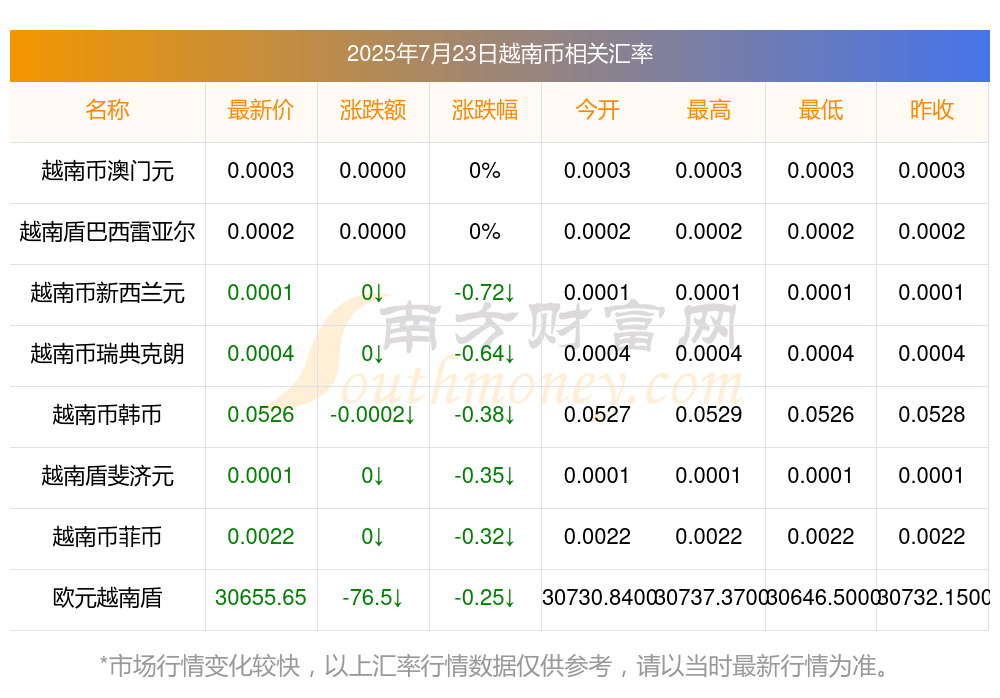Click the 最高 column header
This screenshot has width=1000, height=698.
pyautogui.click(x=709, y=110)
